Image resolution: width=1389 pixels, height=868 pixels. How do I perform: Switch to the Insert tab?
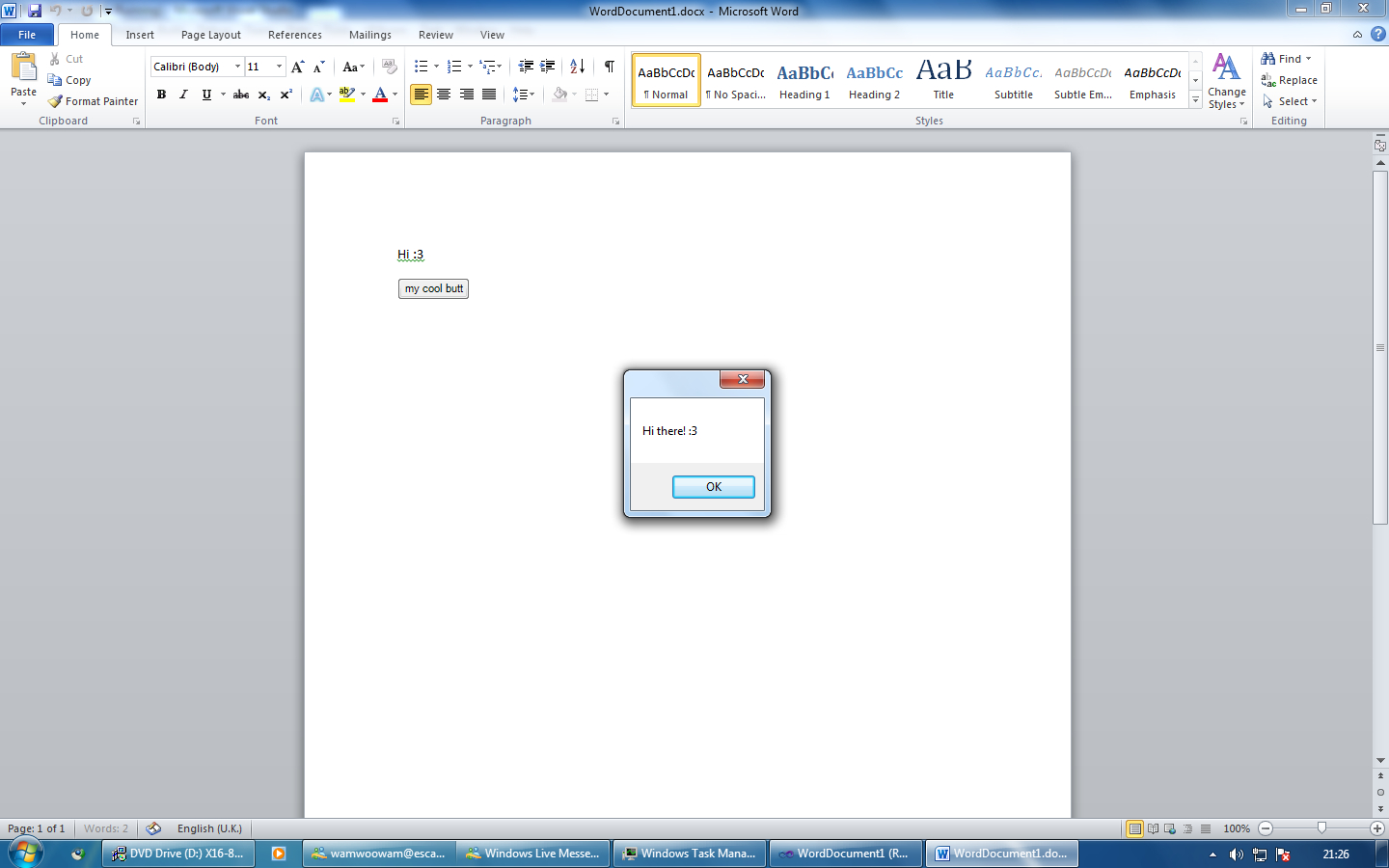(140, 35)
